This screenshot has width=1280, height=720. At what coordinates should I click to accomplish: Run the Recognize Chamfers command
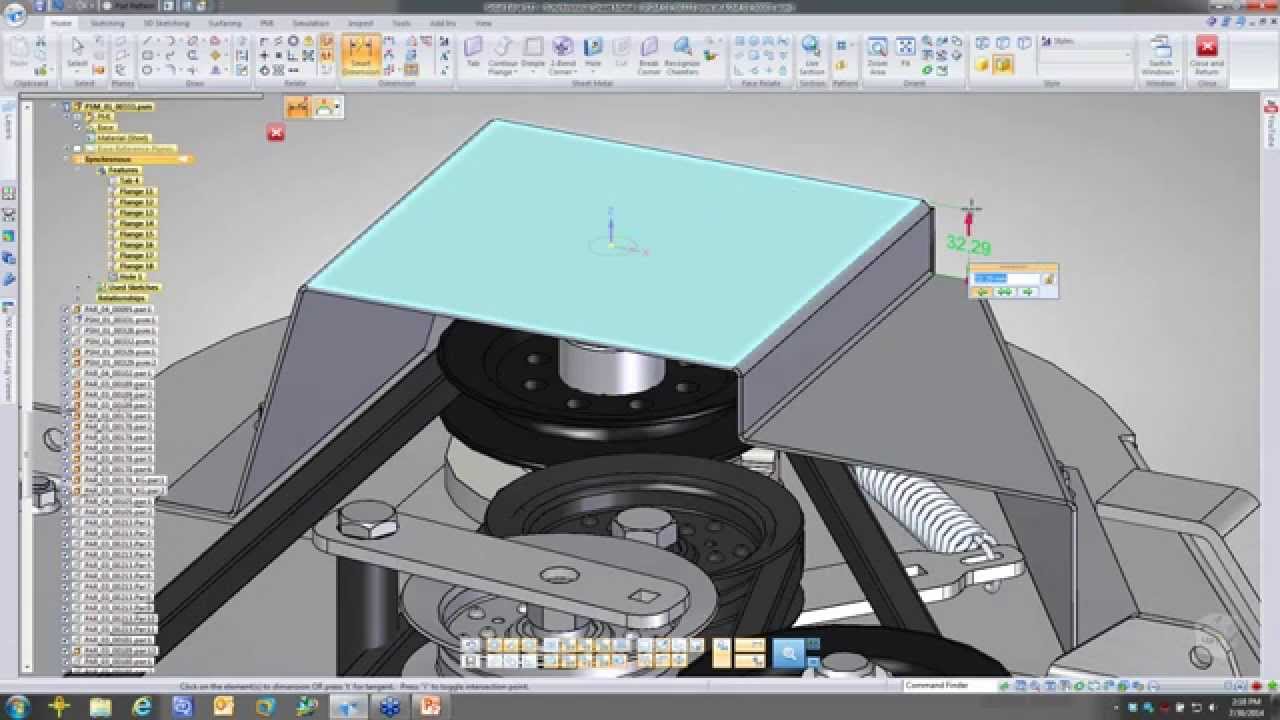click(682, 55)
